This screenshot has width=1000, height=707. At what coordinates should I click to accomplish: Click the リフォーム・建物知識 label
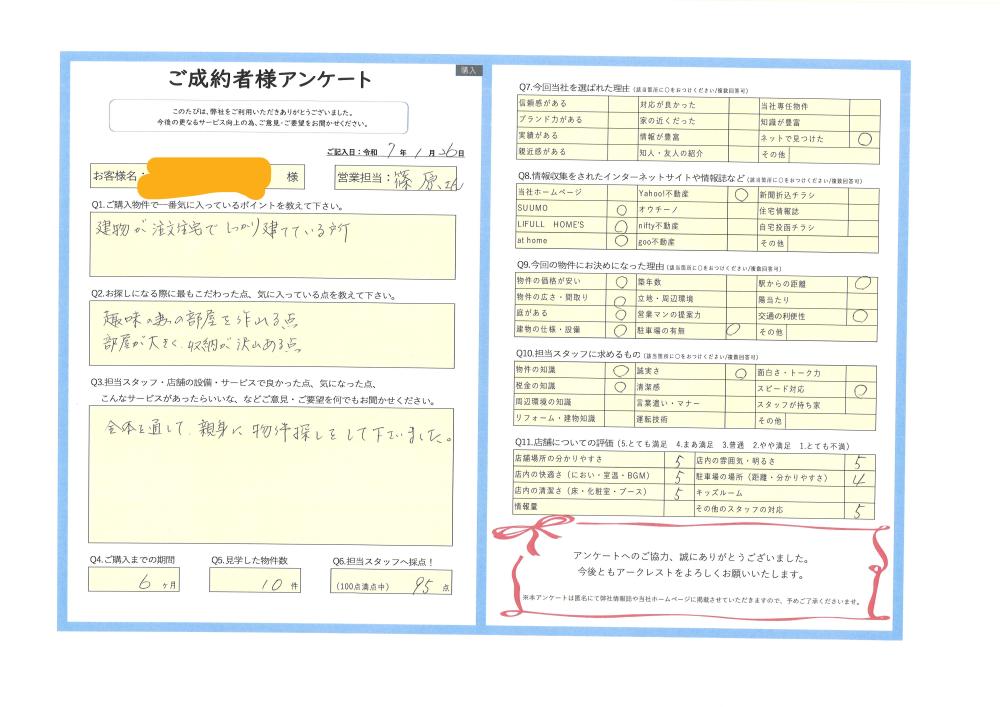(555, 419)
